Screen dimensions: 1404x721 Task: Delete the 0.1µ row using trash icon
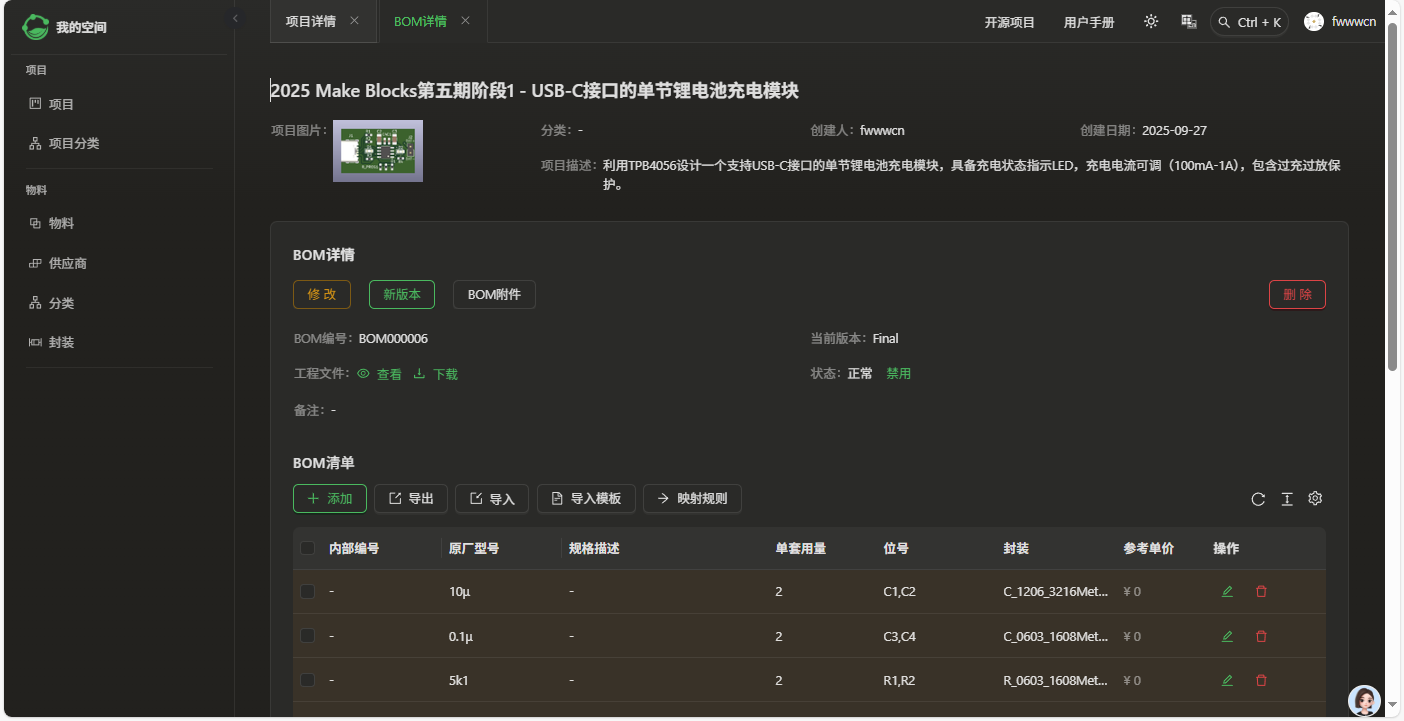1261,636
